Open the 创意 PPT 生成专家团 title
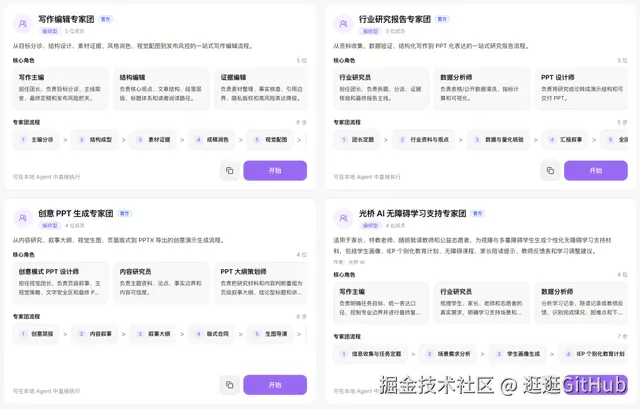 point(76,213)
